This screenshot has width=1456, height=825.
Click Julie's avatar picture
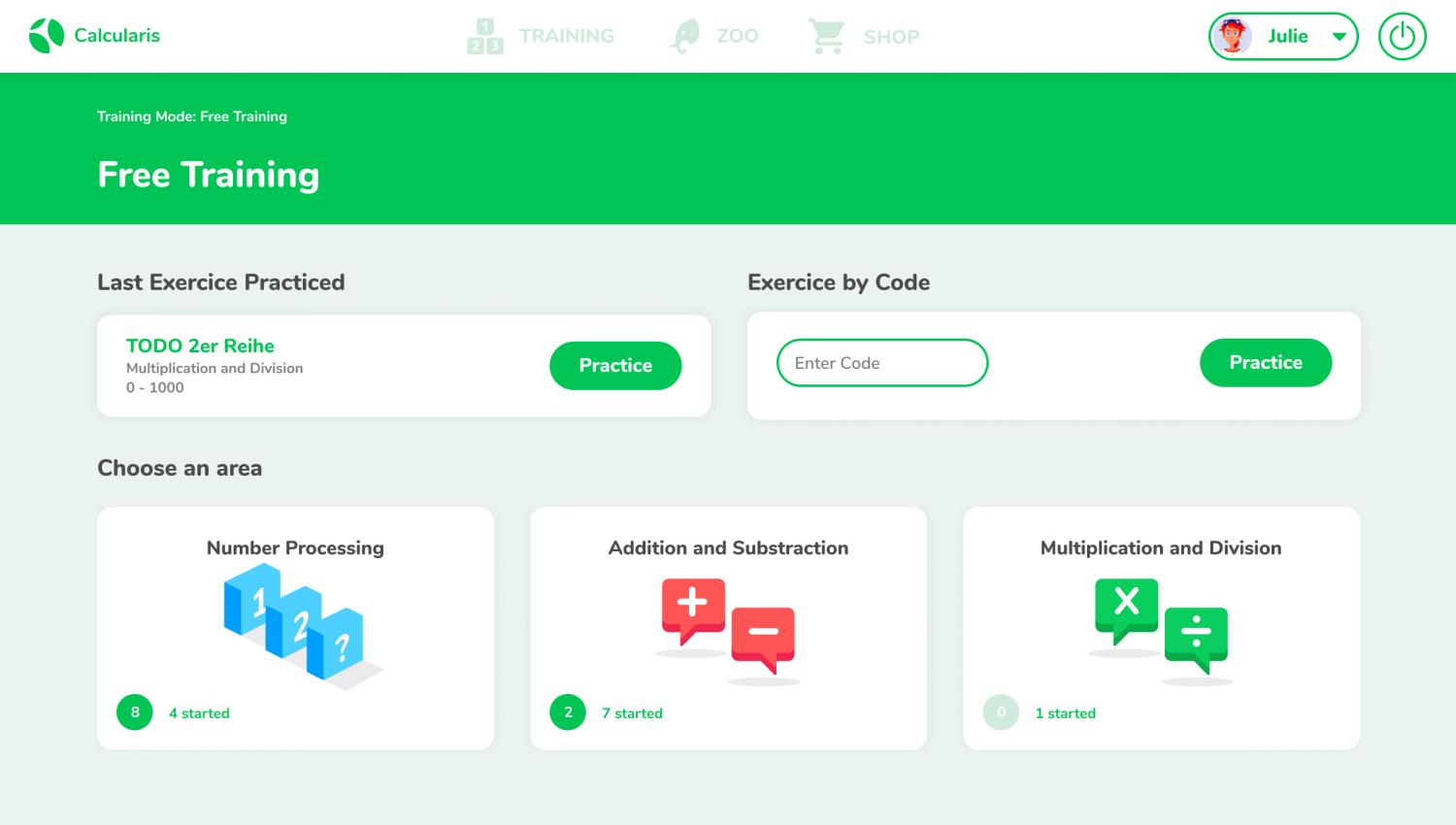pyautogui.click(x=1233, y=37)
